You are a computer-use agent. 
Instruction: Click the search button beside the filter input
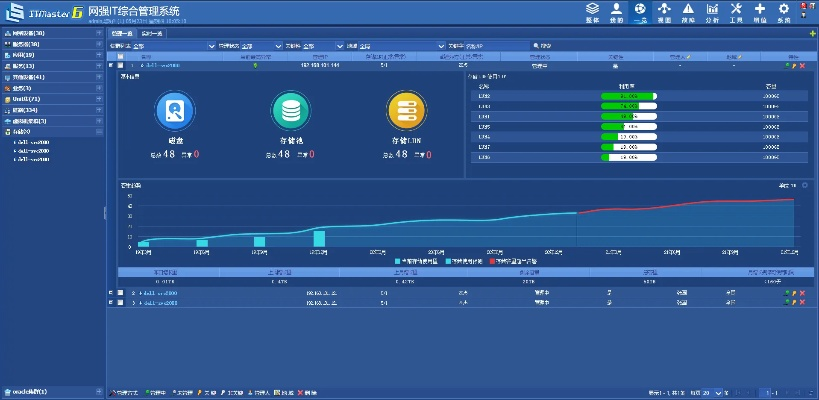(x=534, y=46)
